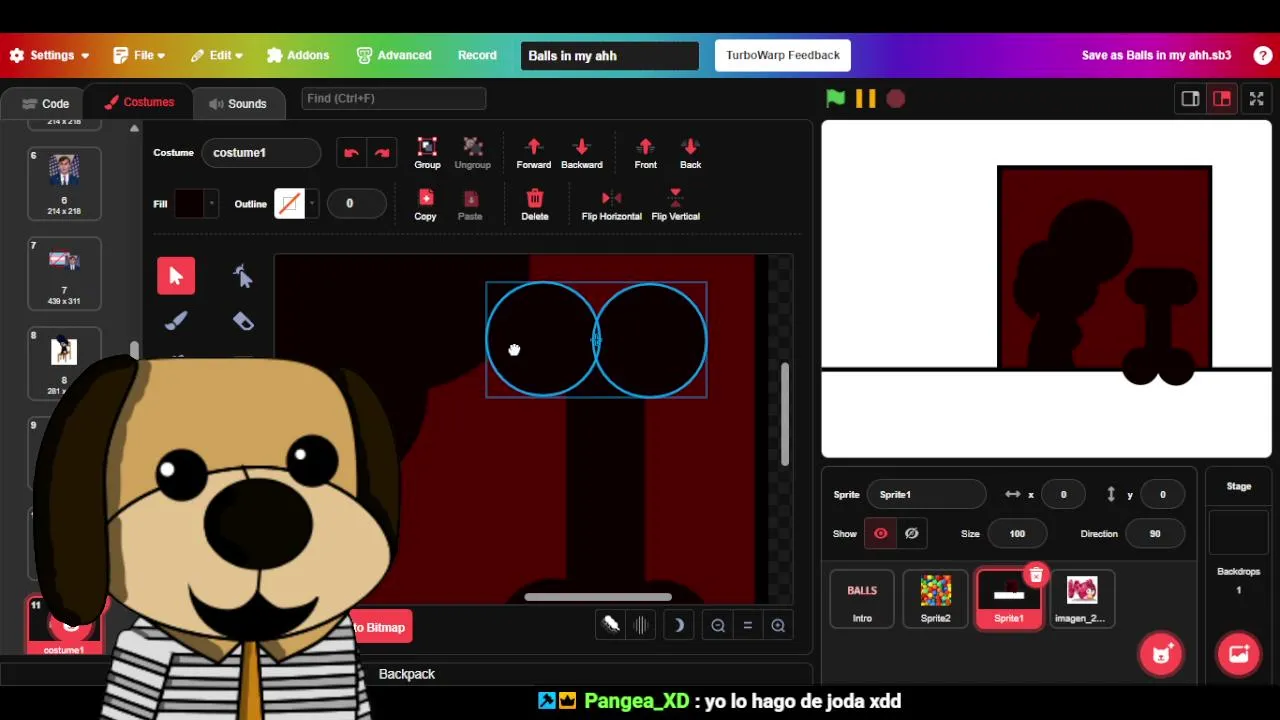
Task: Open the Choose a Backdrop button
Action: point(1238,654)
